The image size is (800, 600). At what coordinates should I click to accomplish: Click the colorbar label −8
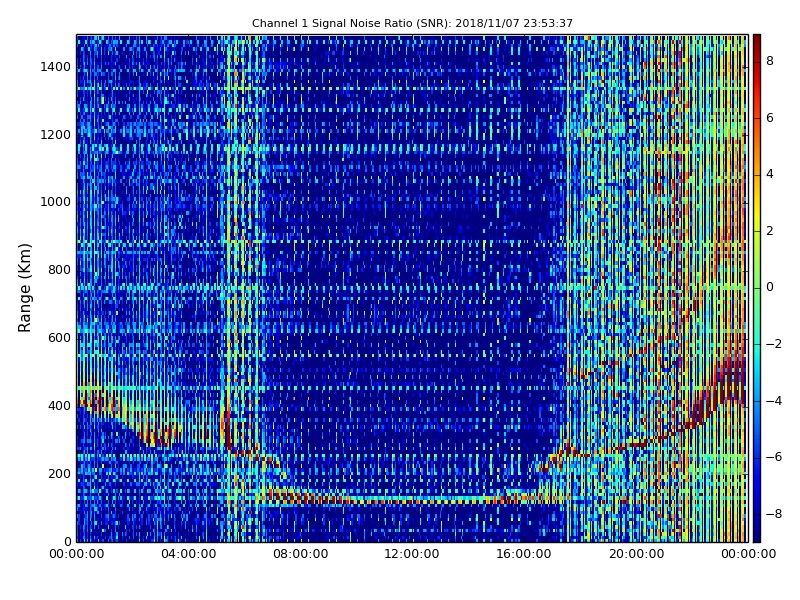(x=774, y=514)
